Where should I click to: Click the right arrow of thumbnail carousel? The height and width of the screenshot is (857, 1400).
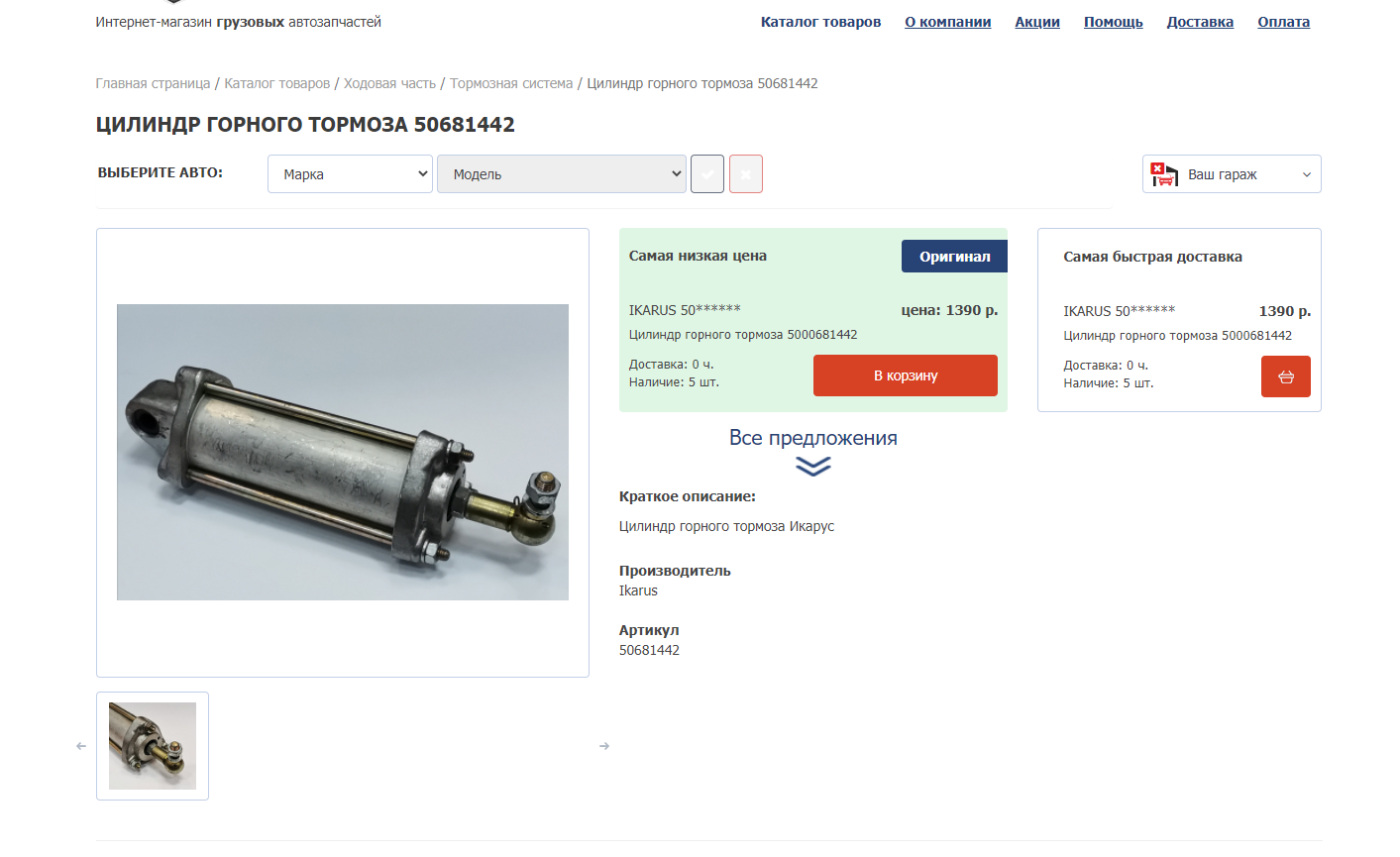coord(604,746)
